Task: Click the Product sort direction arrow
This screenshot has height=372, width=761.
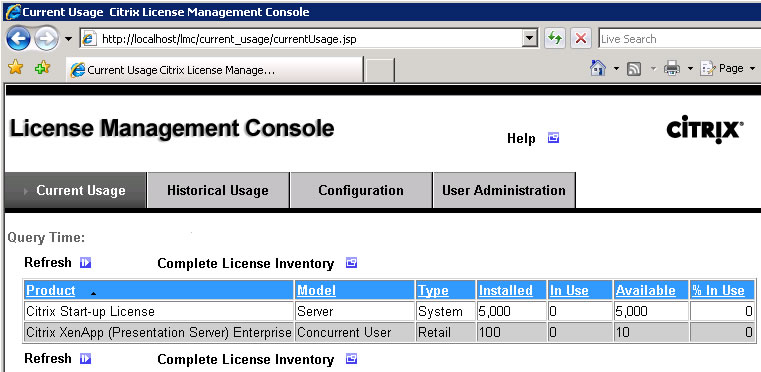Action: [x=93, y=293]
